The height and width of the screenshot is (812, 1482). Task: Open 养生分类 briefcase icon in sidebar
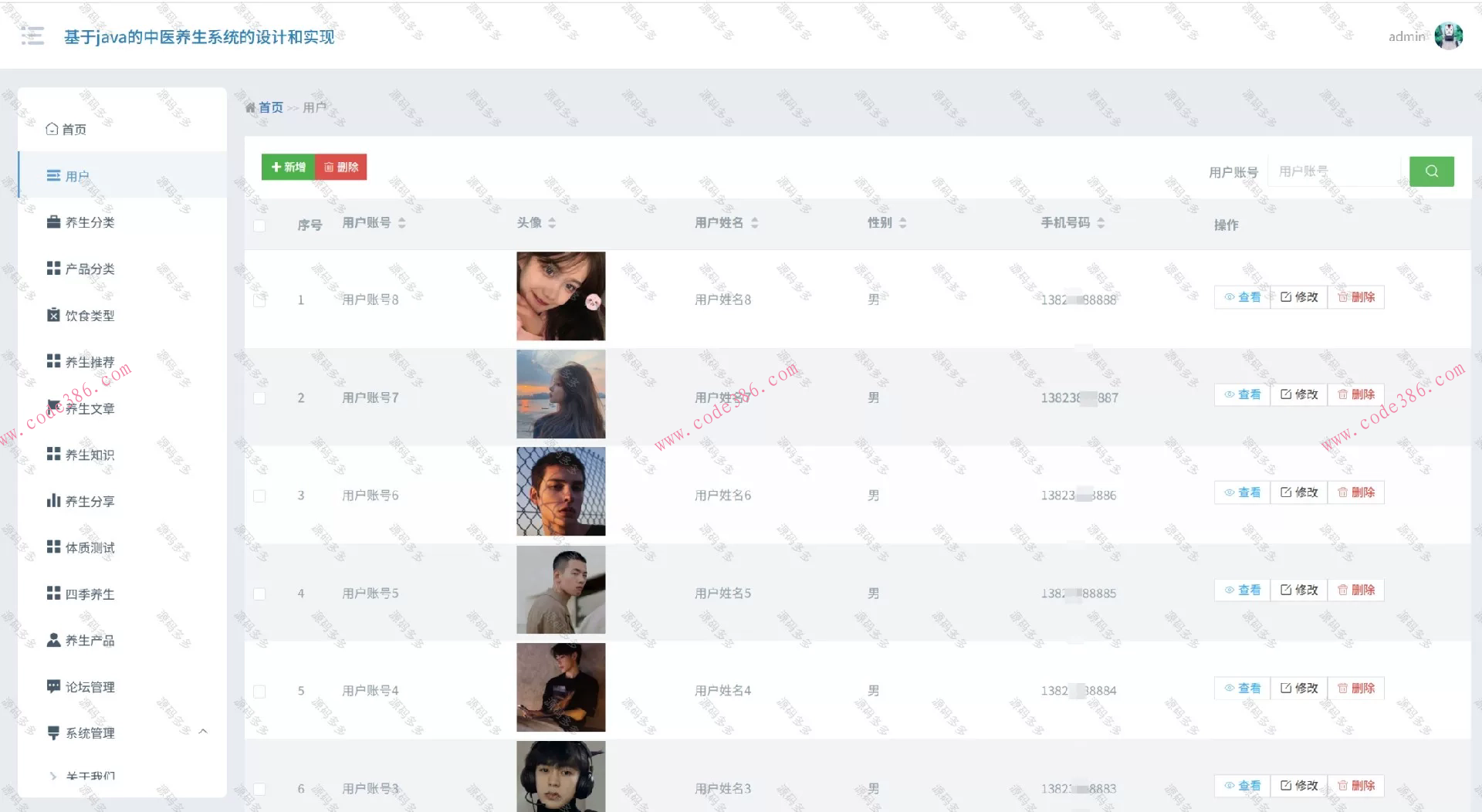(53, 222)
